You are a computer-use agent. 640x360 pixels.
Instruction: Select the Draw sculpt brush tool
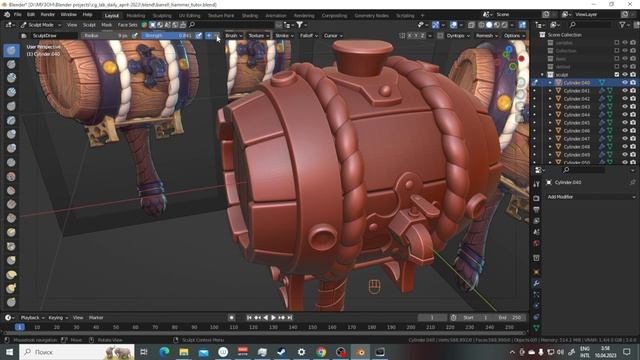[11, 50]
